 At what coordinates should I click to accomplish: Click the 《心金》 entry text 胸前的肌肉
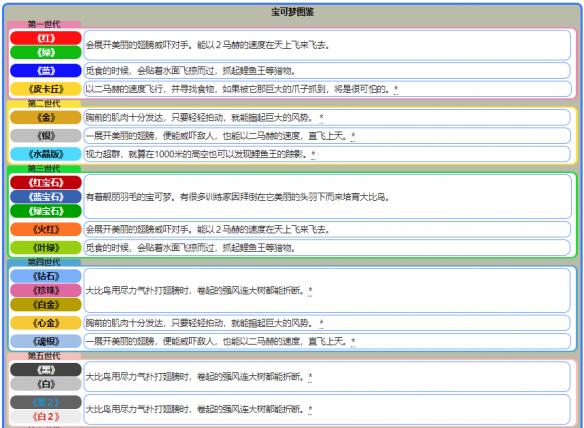point(199,323)
